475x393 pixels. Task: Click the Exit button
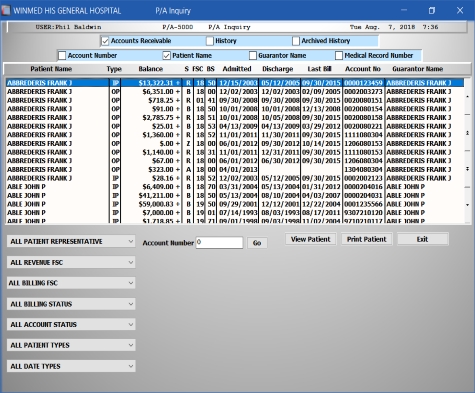pyautogui.click(x=423, y=239)
